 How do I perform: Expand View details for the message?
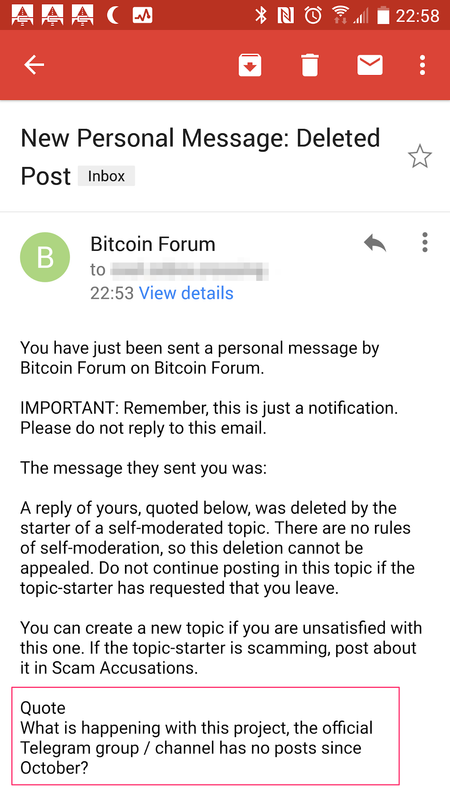186,293
